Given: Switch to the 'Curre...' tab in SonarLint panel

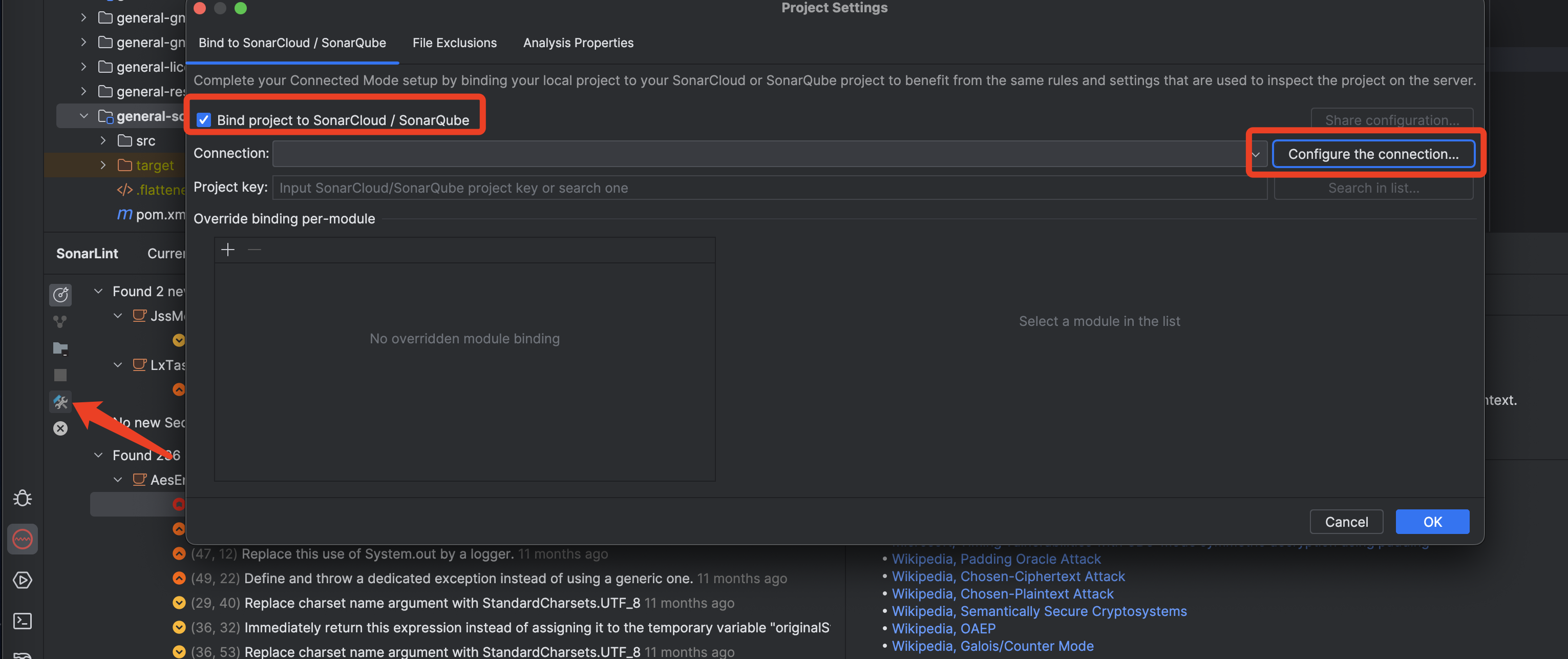Looking at the screenshot, I should point(165,253).
